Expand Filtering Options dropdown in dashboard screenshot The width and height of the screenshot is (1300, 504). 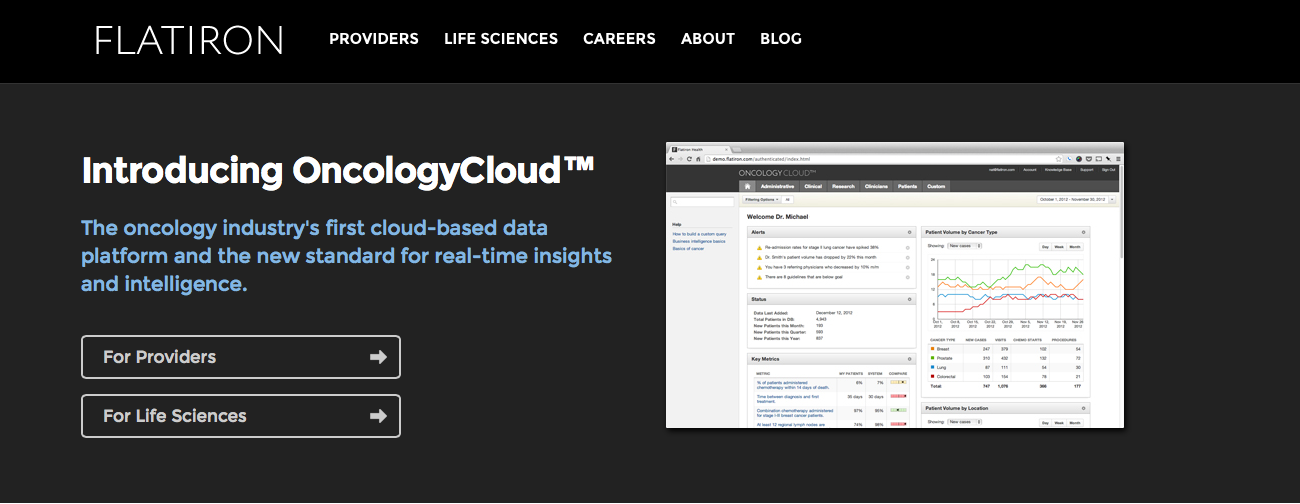coord(761,200)
